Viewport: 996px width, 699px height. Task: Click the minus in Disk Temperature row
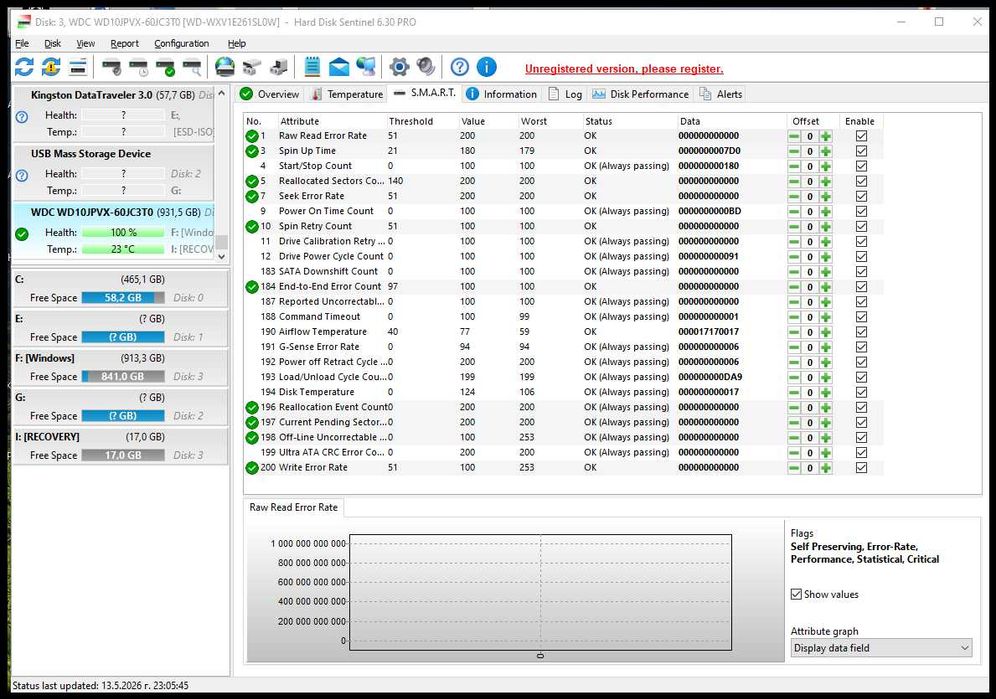794,393
